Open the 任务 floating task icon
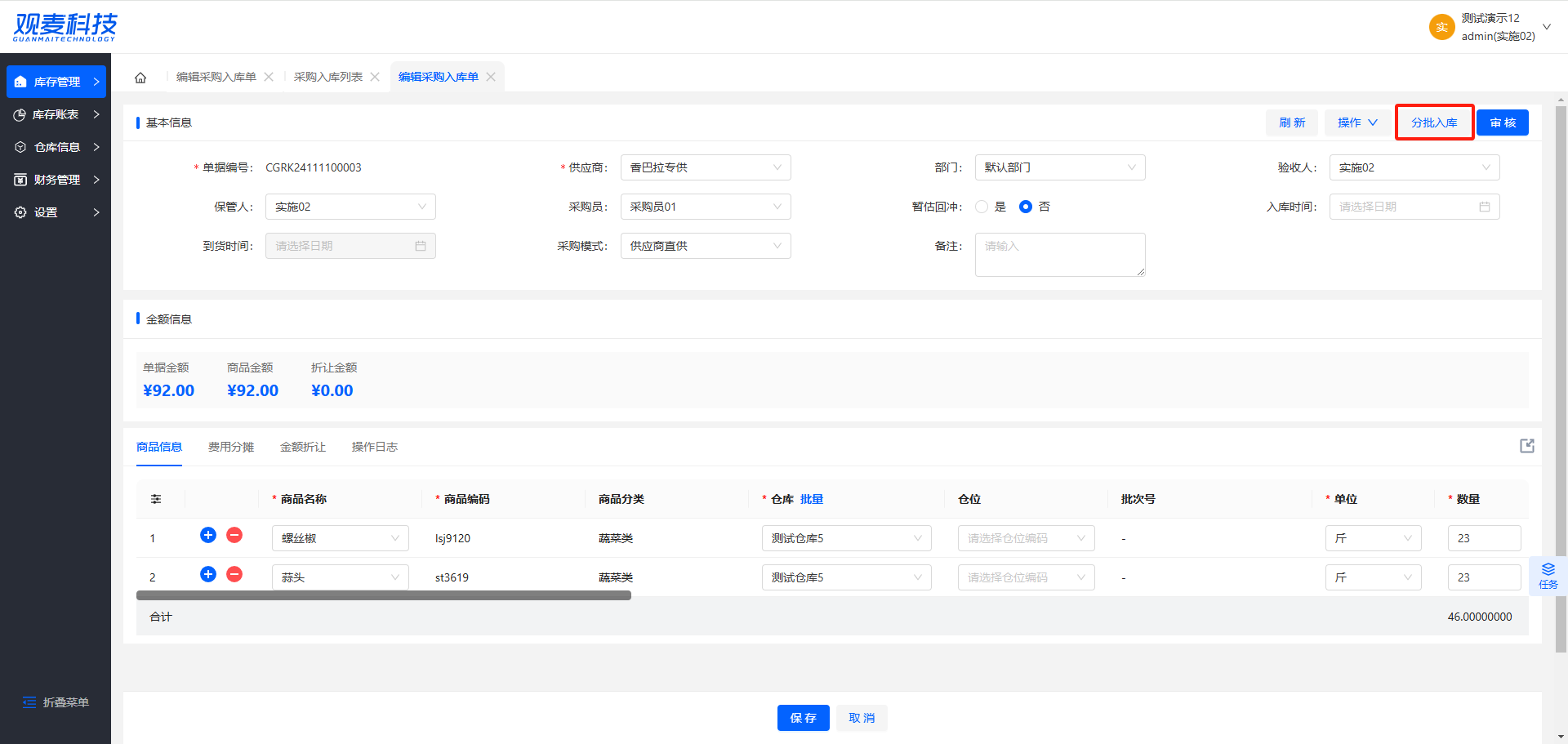Viewport: 1568px width, 744px height. point(1548,576)
